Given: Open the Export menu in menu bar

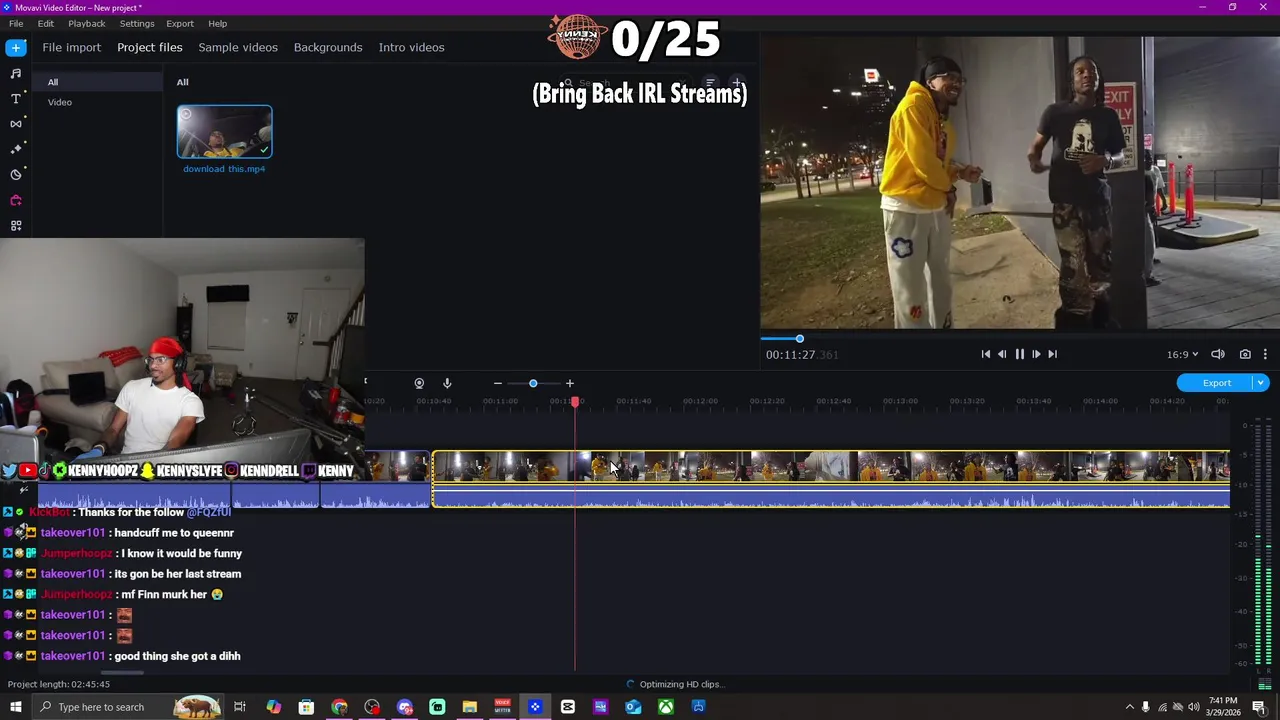Looking at the screenshot, I should pyautogui.click(x=180, y=23).
